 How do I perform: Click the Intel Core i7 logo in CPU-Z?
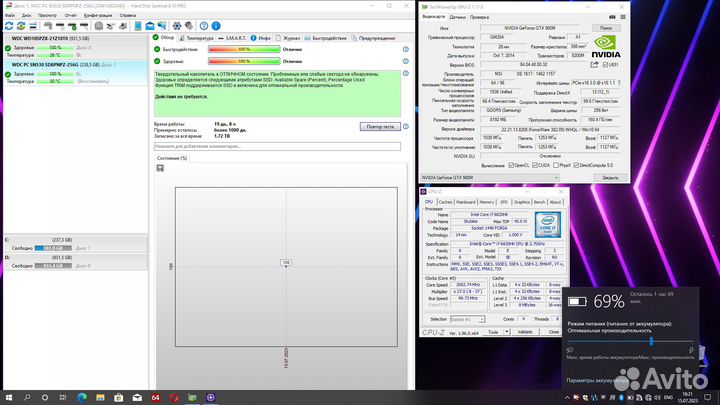(547, 224)
